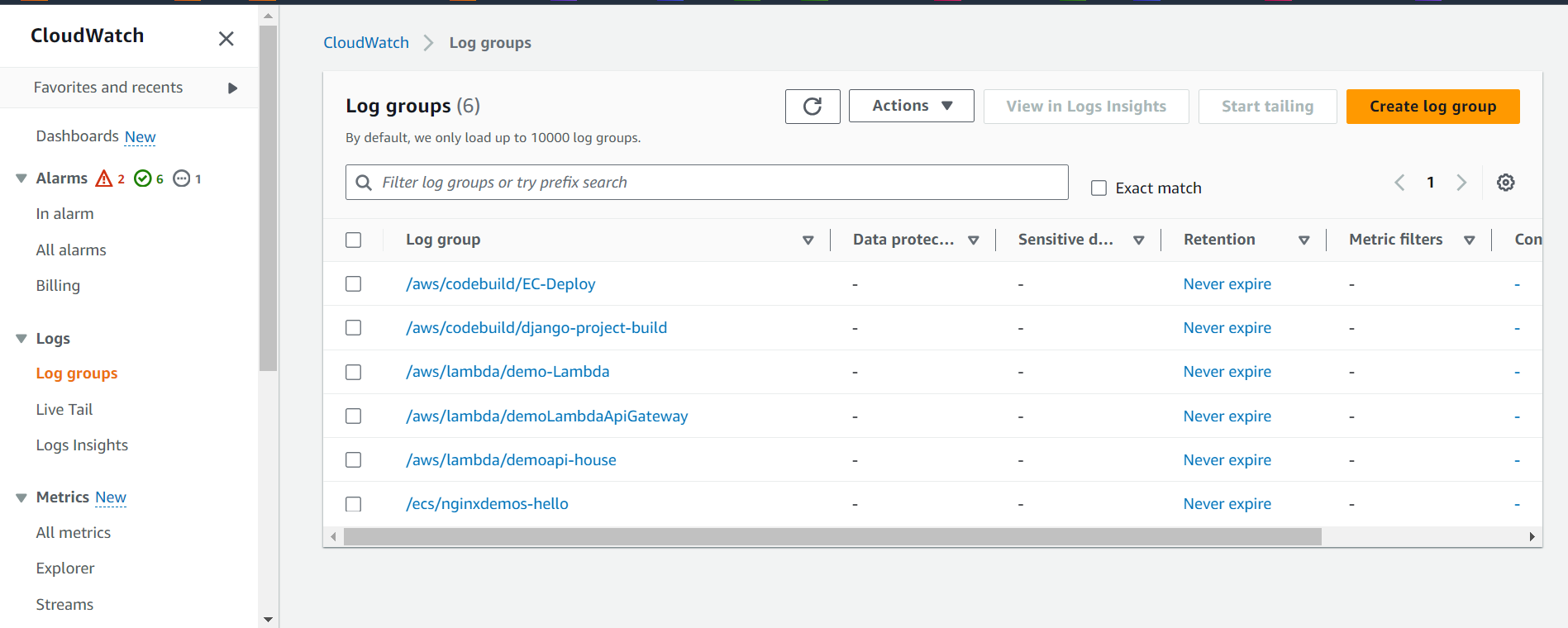Sort by Data protection column arrow
This screenshot has width=1568, height=628.
[974, 240]
